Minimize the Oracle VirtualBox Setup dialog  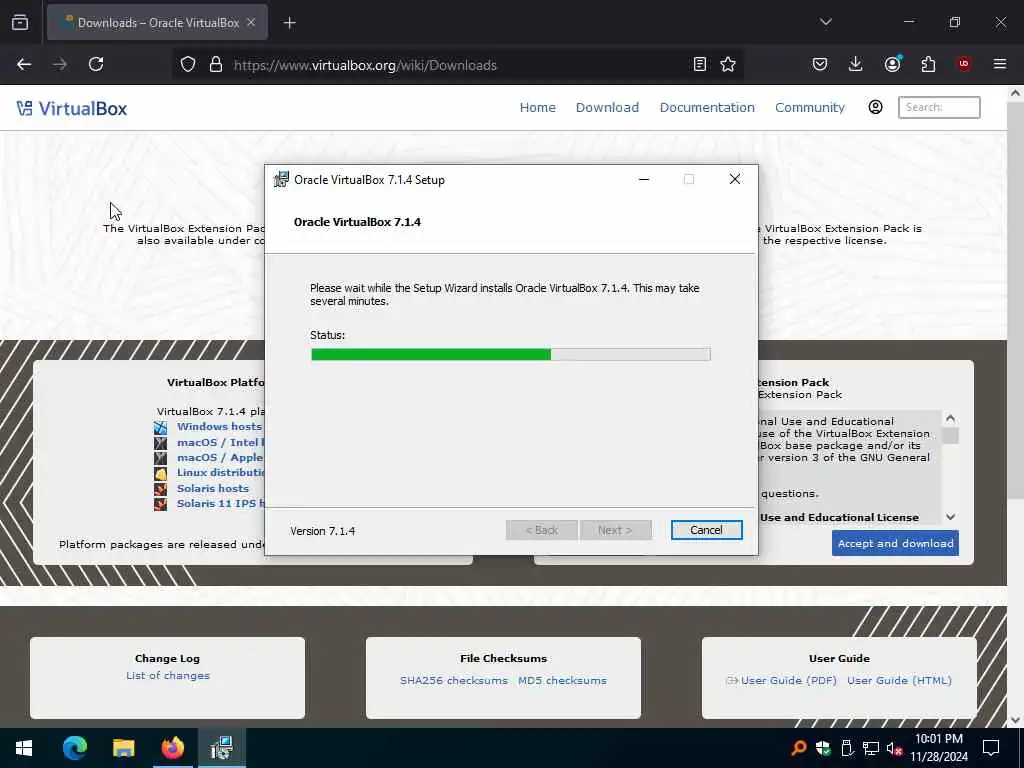tap(644, 180)
